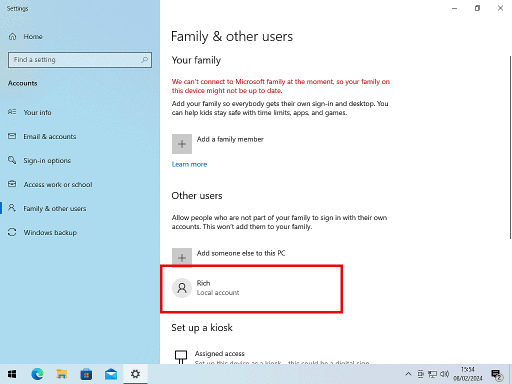Click the Access work or school briefcase icon
Viewport: 512px width, 384px height.
(12, 184)
